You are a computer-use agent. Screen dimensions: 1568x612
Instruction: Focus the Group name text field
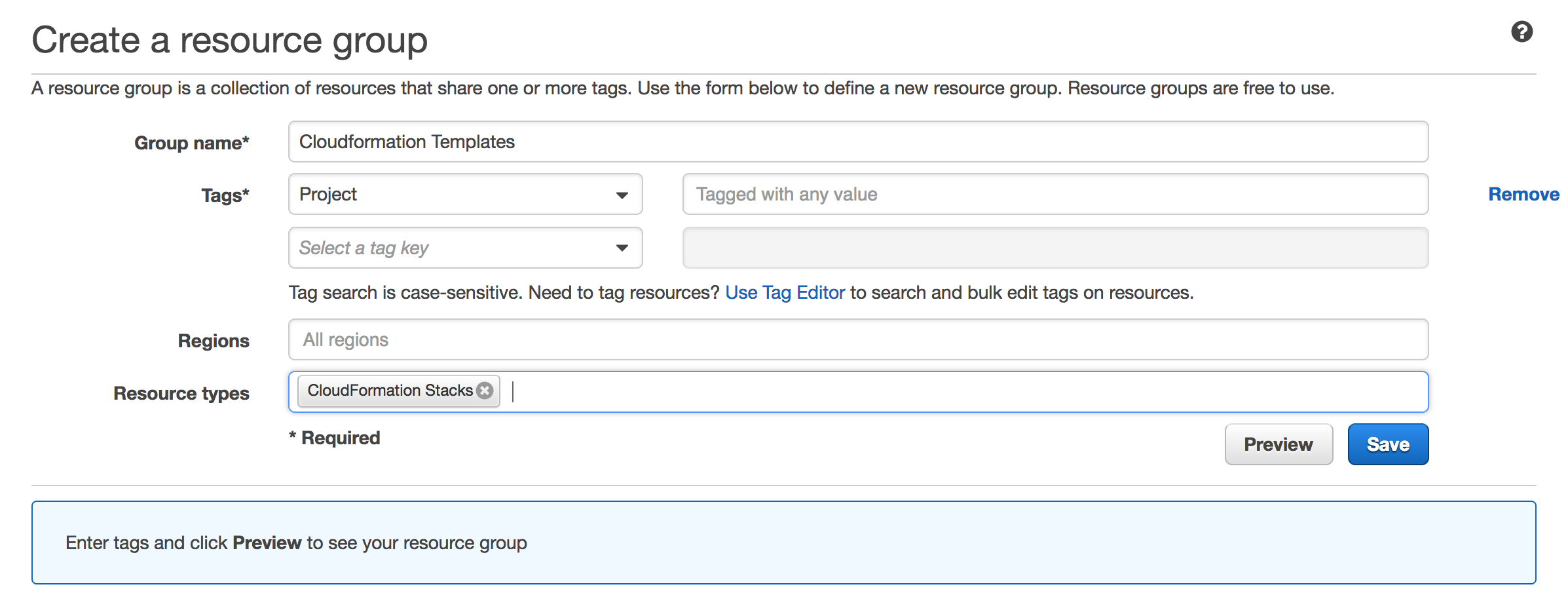click(x=858, y=142)
